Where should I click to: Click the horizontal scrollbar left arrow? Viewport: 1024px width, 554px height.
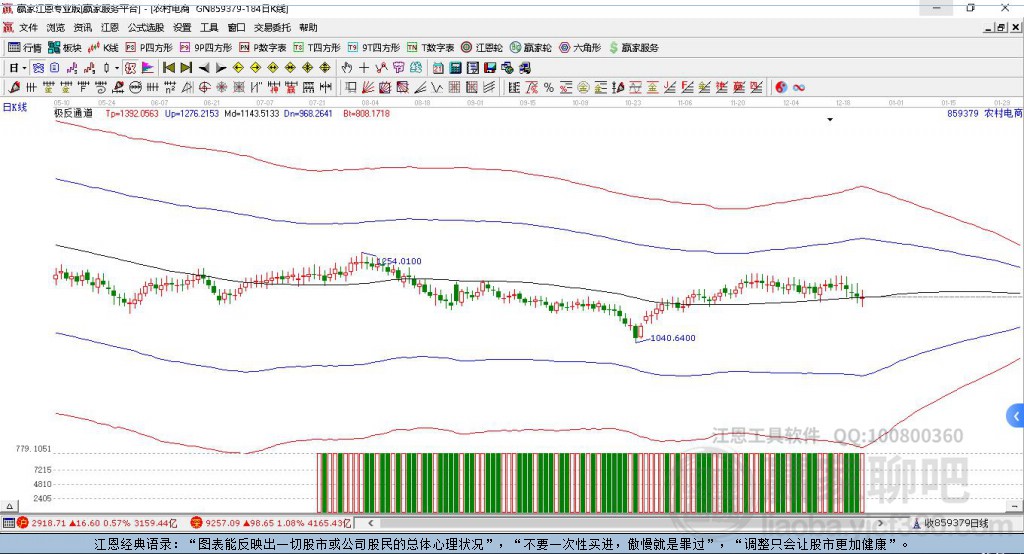pos(371,523)
